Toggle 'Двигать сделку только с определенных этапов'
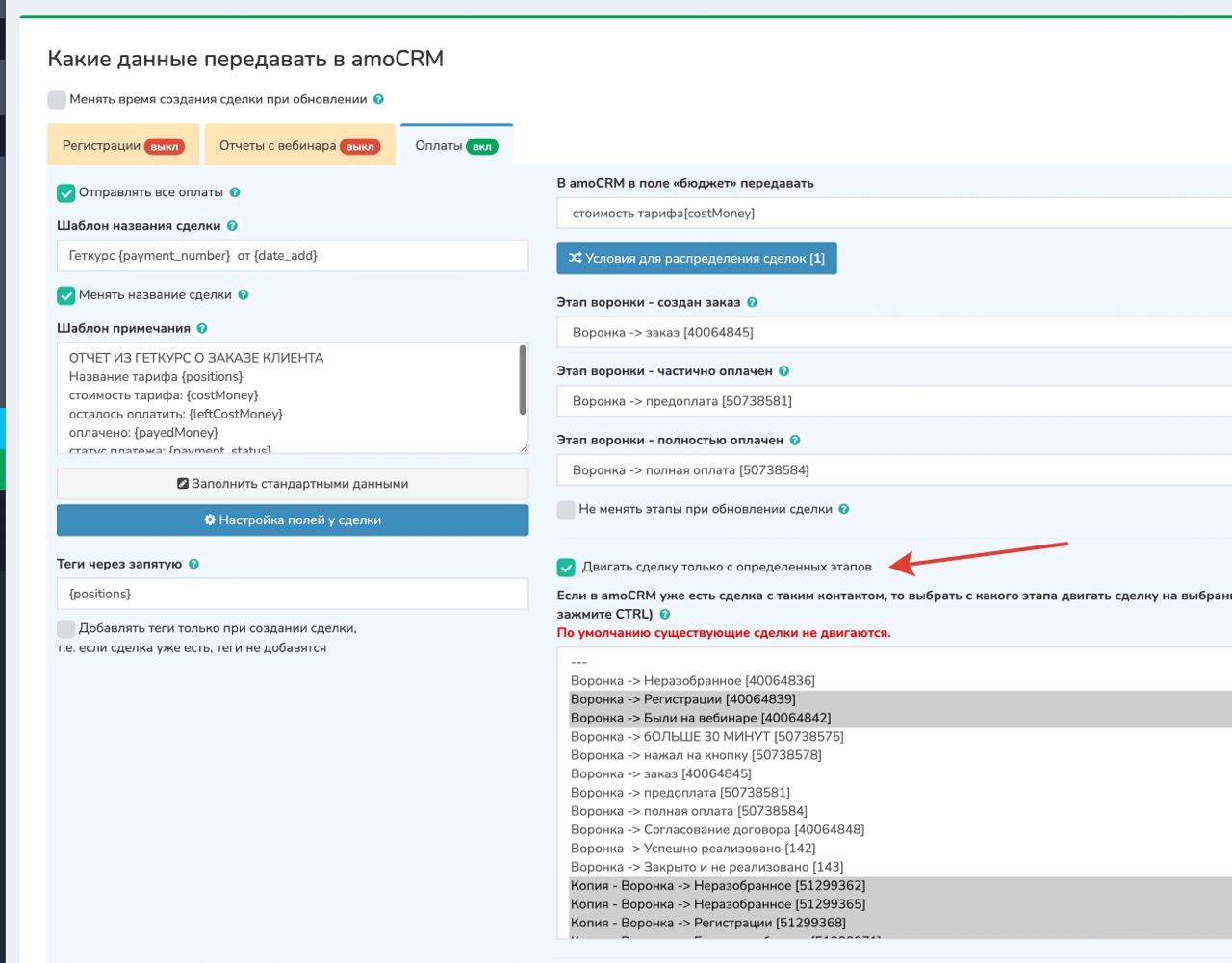1232x963 pixels. 566,567
